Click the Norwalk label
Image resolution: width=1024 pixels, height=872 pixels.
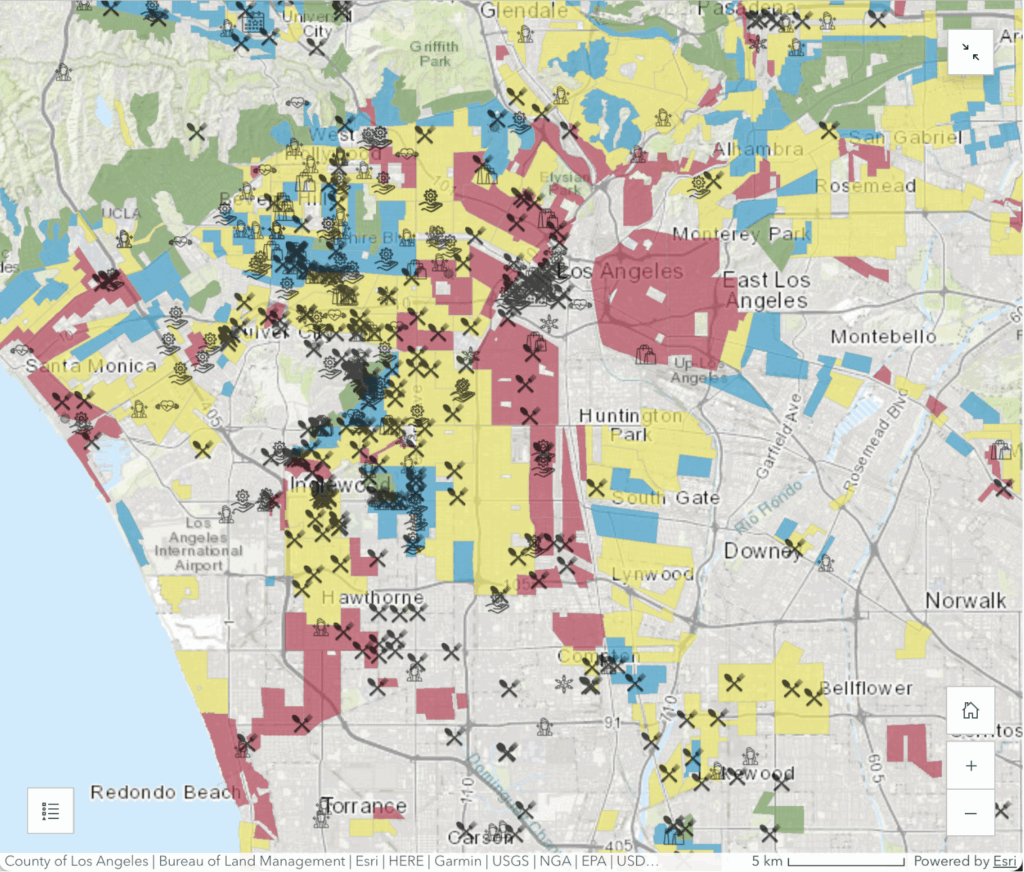(x=966, y=600)
